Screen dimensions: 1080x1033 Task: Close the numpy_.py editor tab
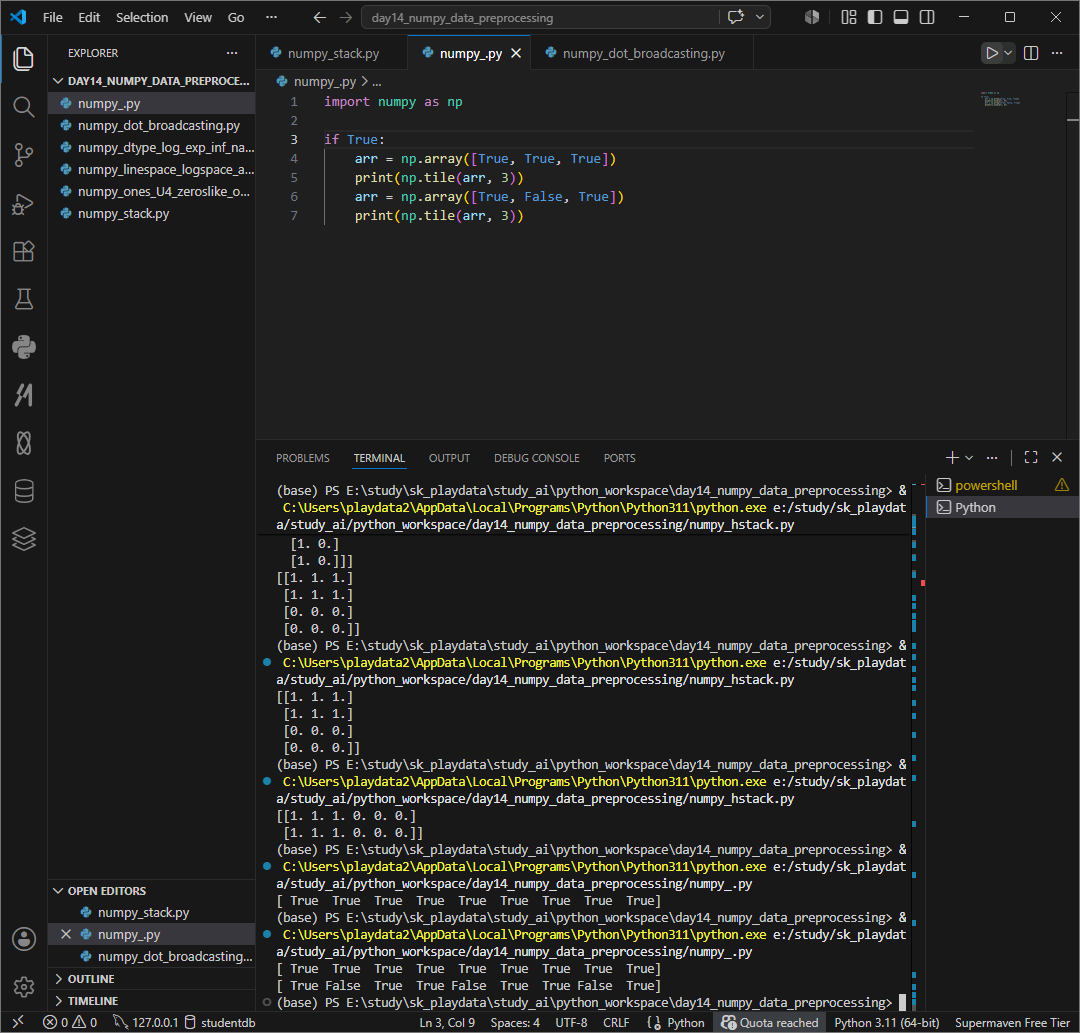[515, 53]
